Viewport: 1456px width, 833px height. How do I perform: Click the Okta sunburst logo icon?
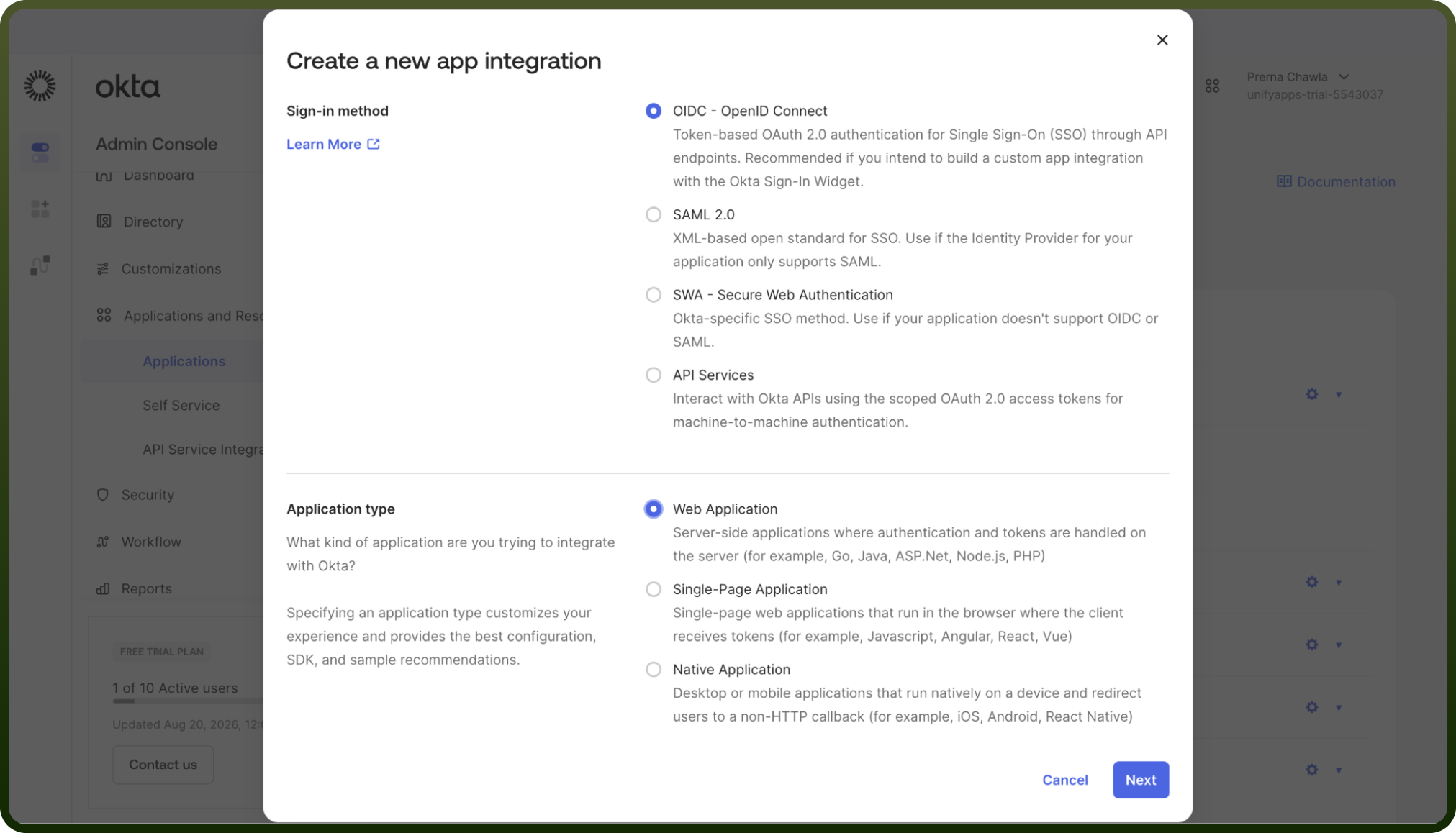[x=40, y=86]
